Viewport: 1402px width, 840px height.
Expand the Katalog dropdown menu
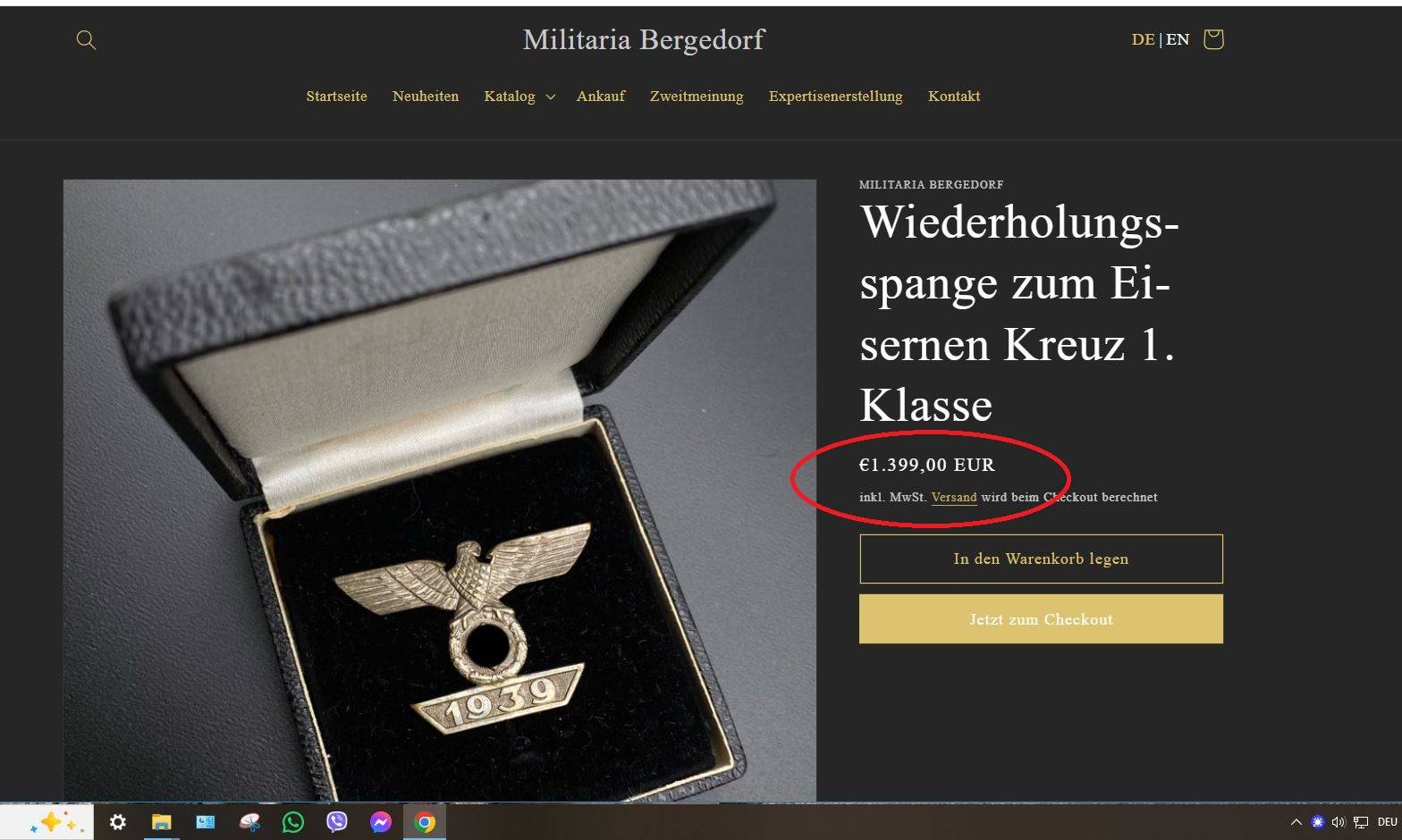coord(519,96)
